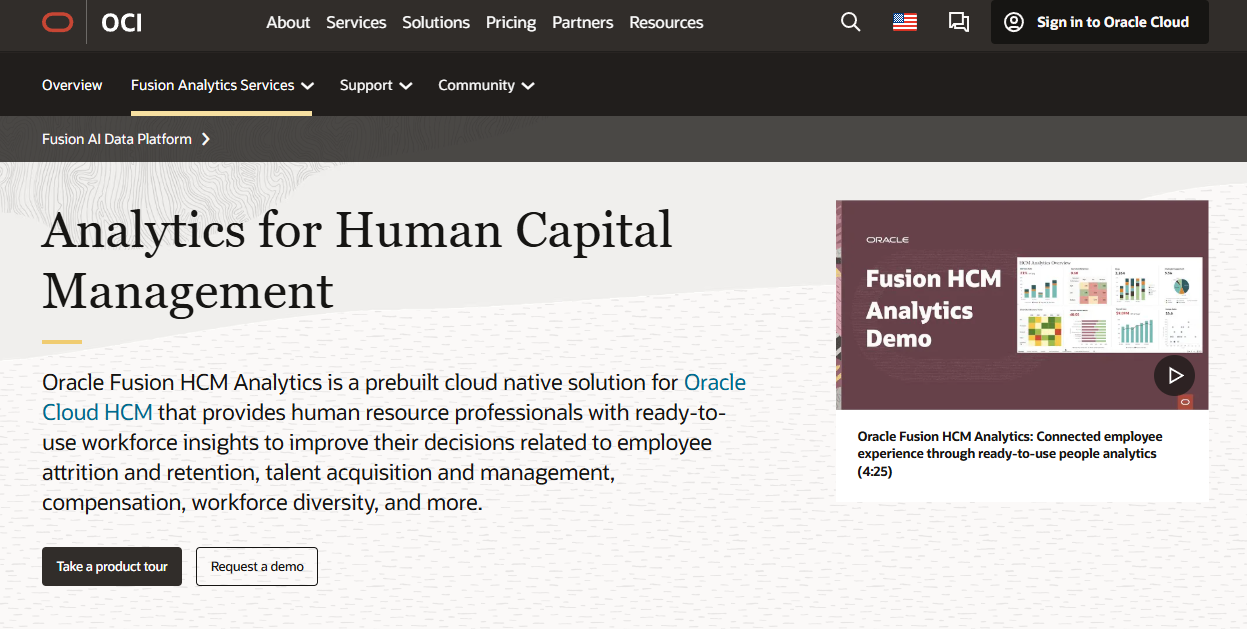1247x629 pixels.
Task: Open the Pricing menu item
Action: pyautogui.click(x=510, y=22)
